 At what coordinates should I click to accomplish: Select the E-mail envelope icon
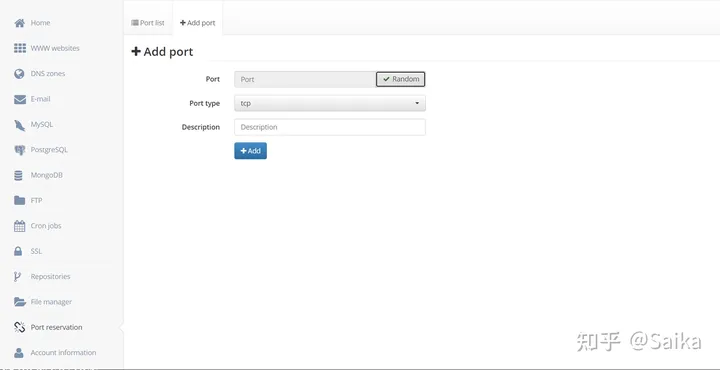[20, 99]
